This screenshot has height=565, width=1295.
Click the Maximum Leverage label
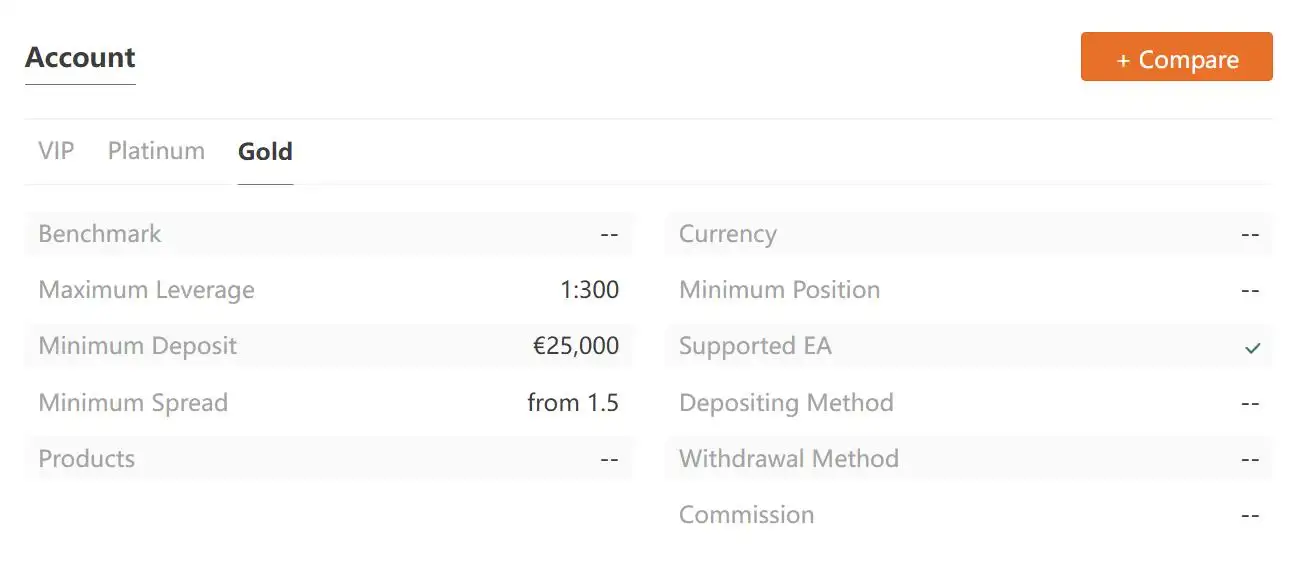coord(147,290)
